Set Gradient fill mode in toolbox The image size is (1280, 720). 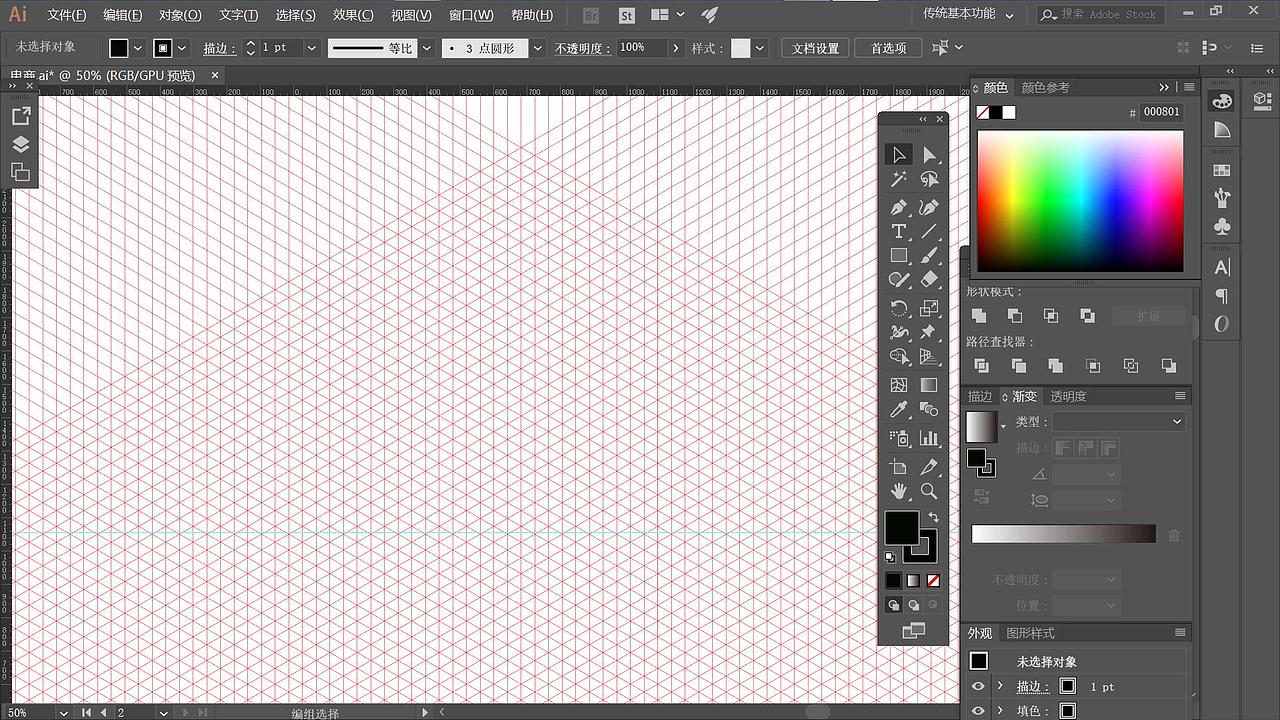pos(913,580)
